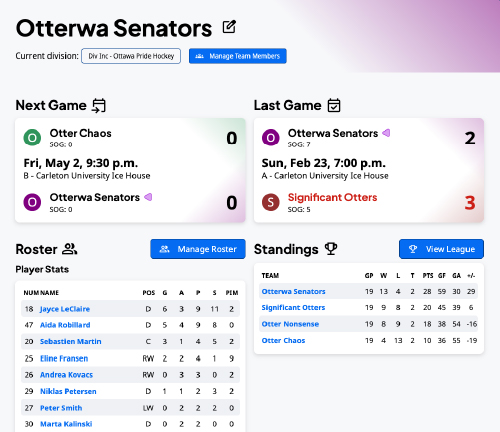Open Significant Otters in standings table
This screenshot has width=500, height=432.
(x=293, y=307)
